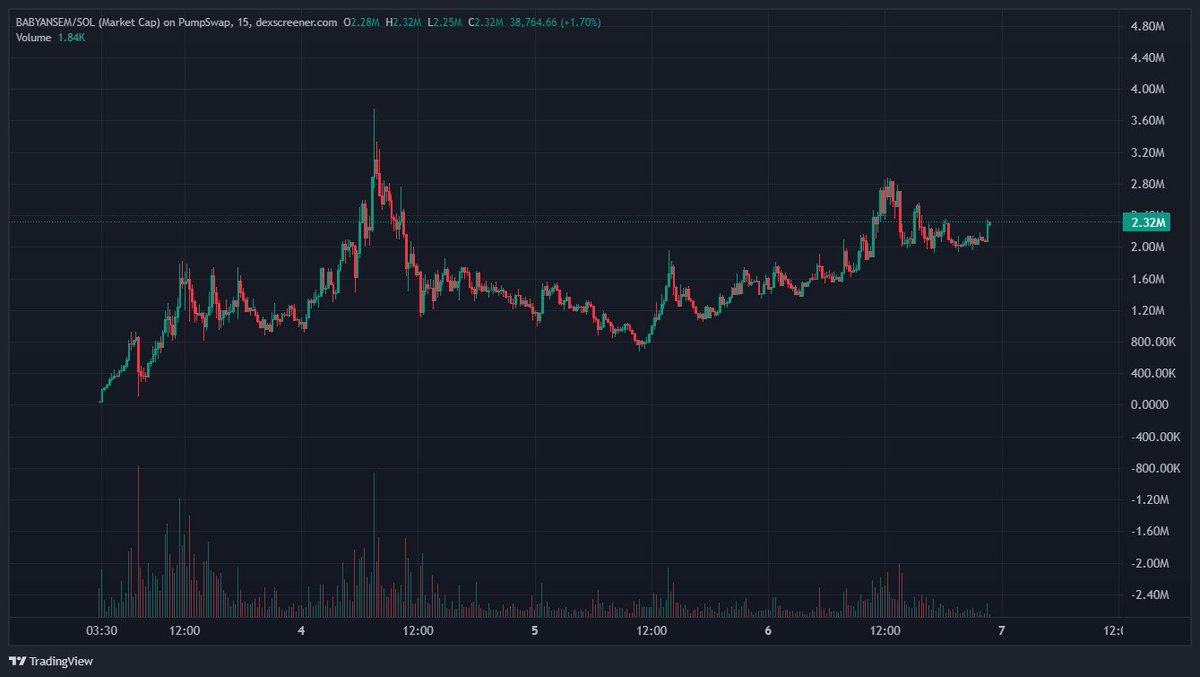Click the date 6 time axis label
The height and width of the screenshot is (677, 1200).
coord(768,631)
